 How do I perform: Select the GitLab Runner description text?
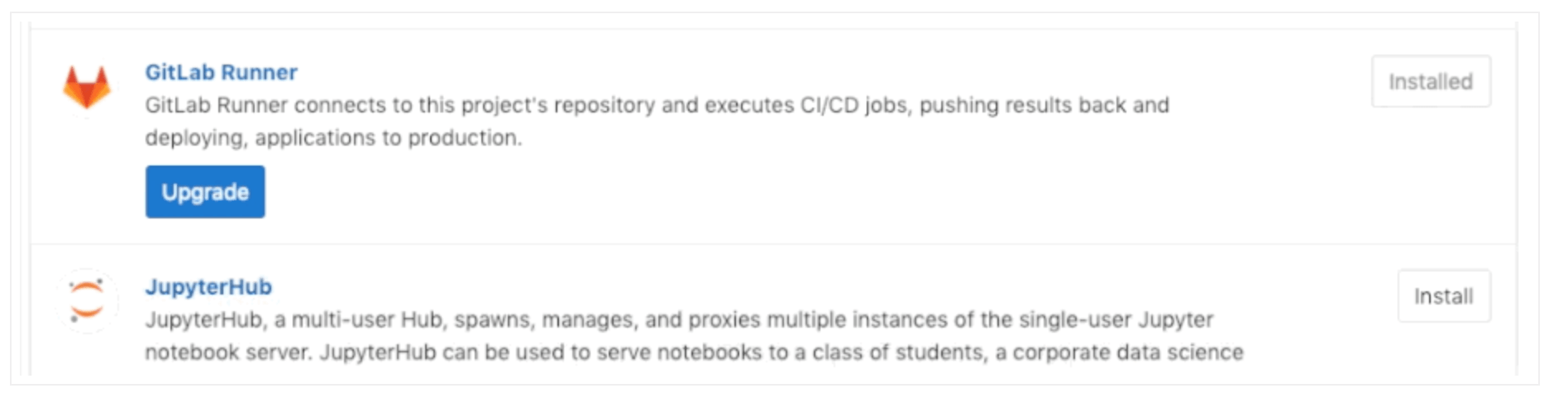pyautogui.click(x=657, y=121)
